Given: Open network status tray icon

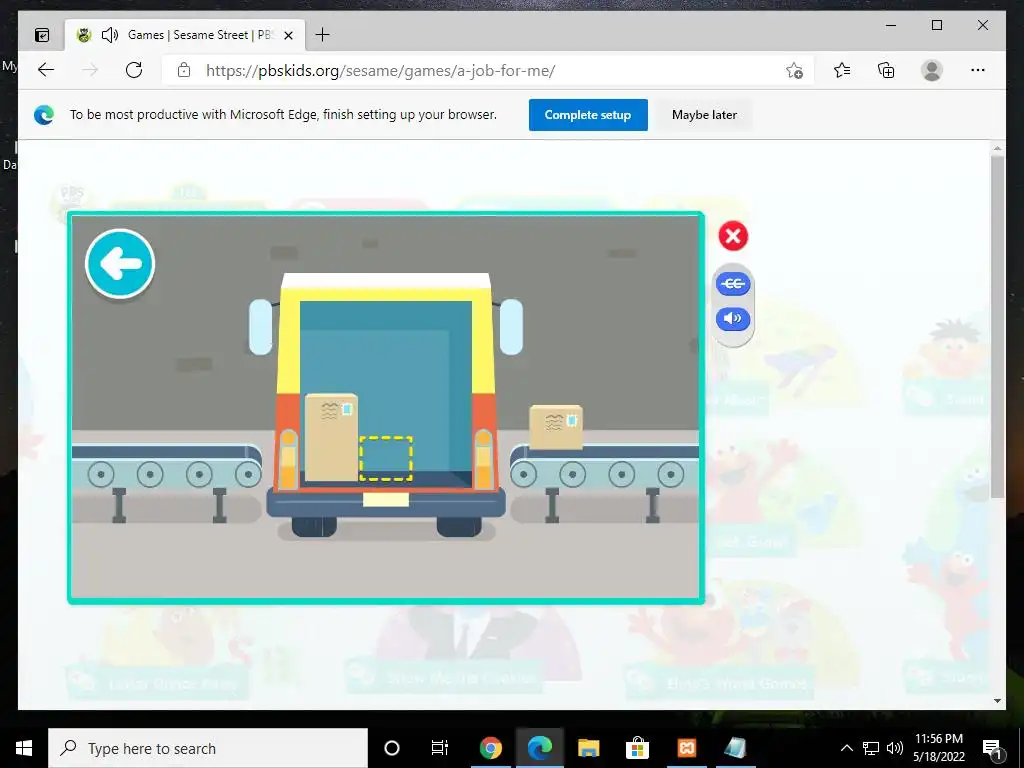Looking at the screenshot, I should [871, 748].
